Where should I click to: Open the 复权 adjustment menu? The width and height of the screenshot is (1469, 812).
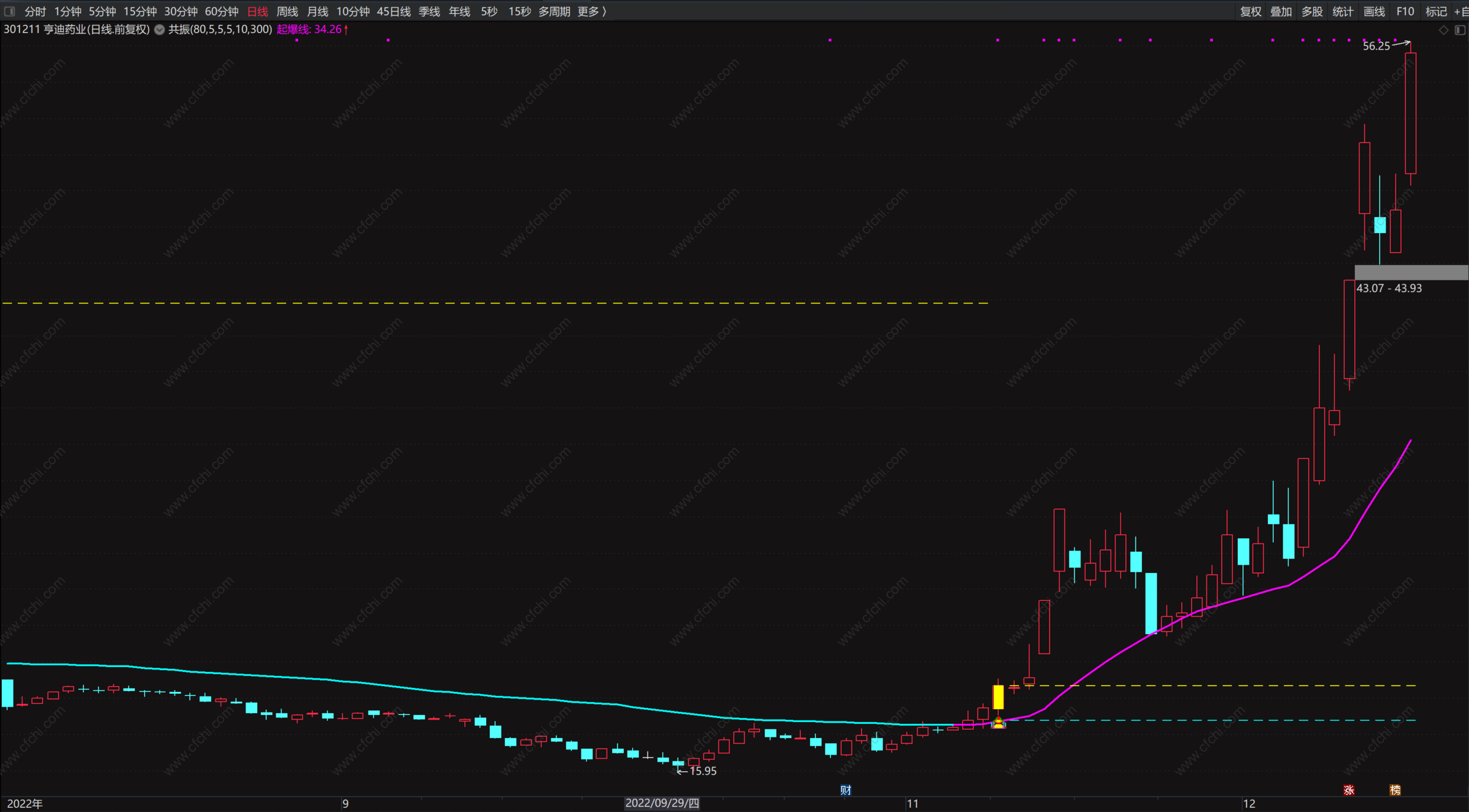coord(1250,11)
